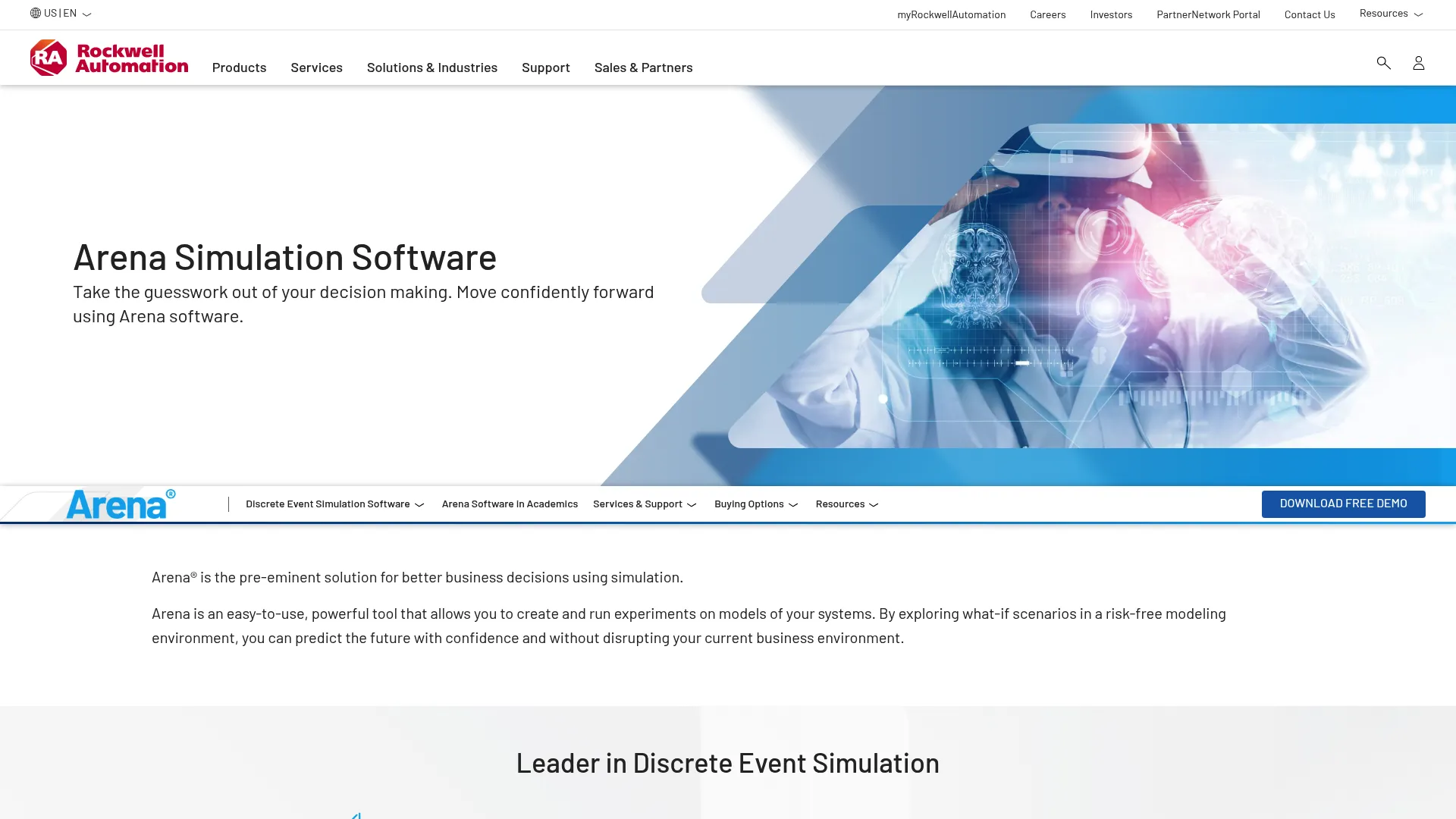1456x819 pixels.
Task: Open the Careers link
Action: (x=1047, y=14)
